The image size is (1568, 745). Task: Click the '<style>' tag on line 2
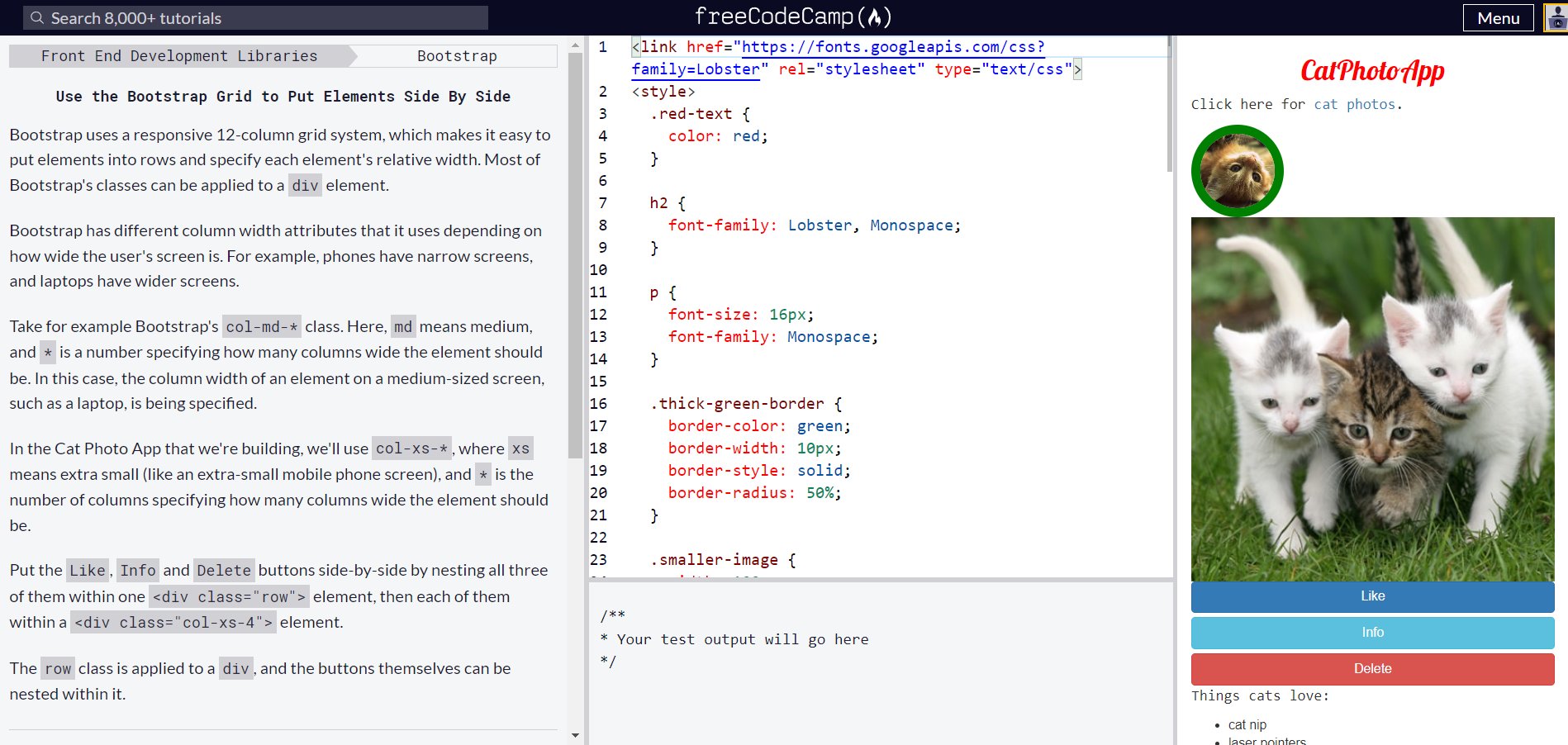(x=663, y=92)
